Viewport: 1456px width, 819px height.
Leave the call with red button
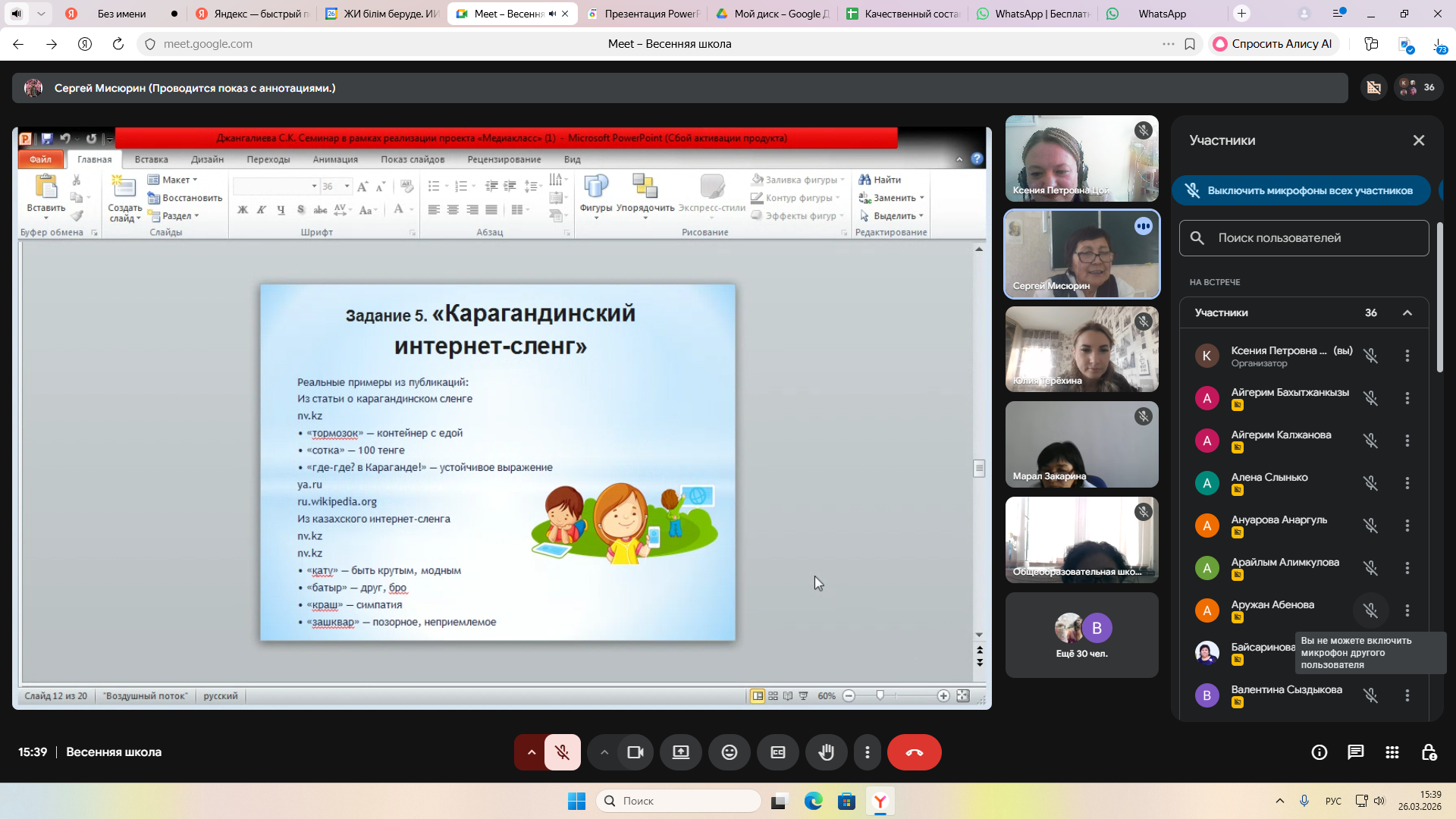[914, 752]
